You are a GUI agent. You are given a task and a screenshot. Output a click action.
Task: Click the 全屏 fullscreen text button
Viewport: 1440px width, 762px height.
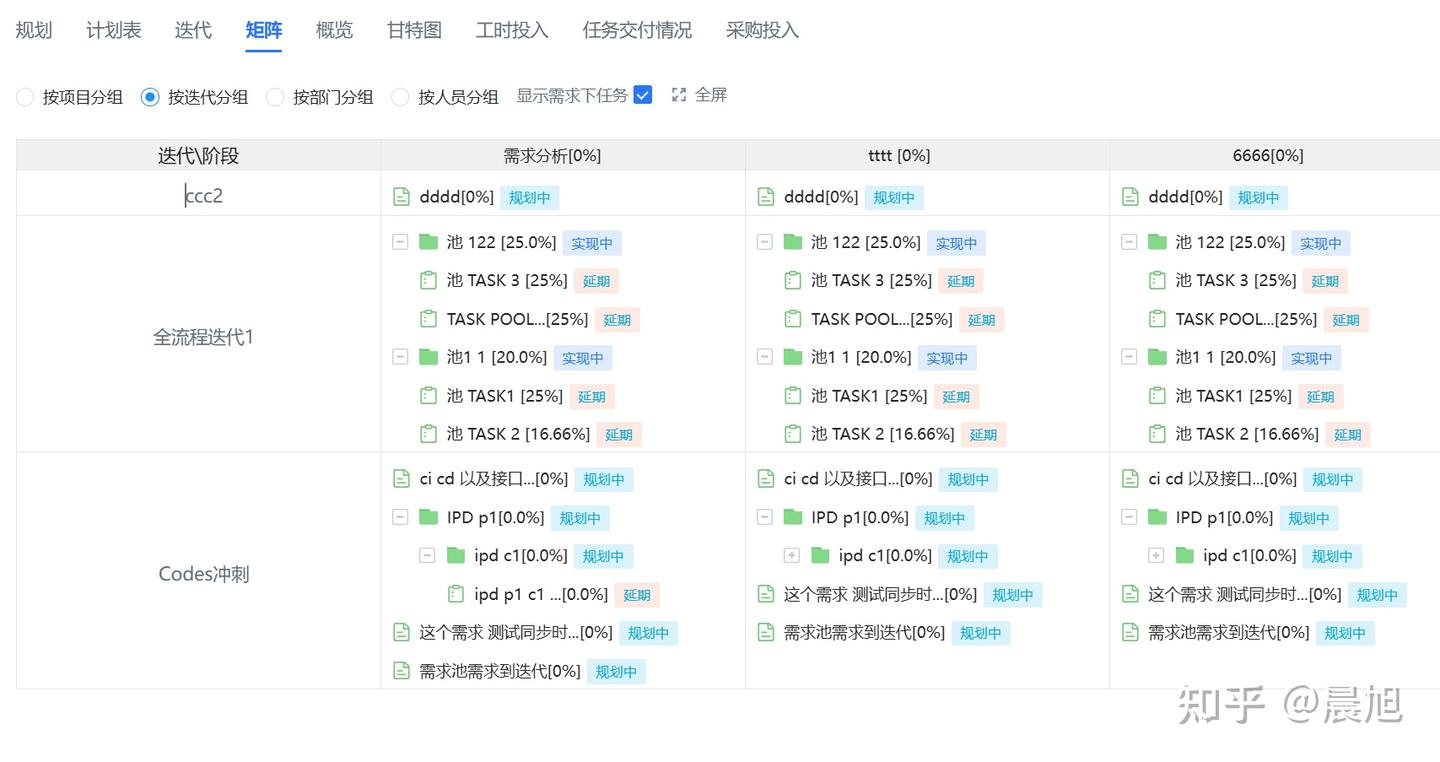pos(711,95)
